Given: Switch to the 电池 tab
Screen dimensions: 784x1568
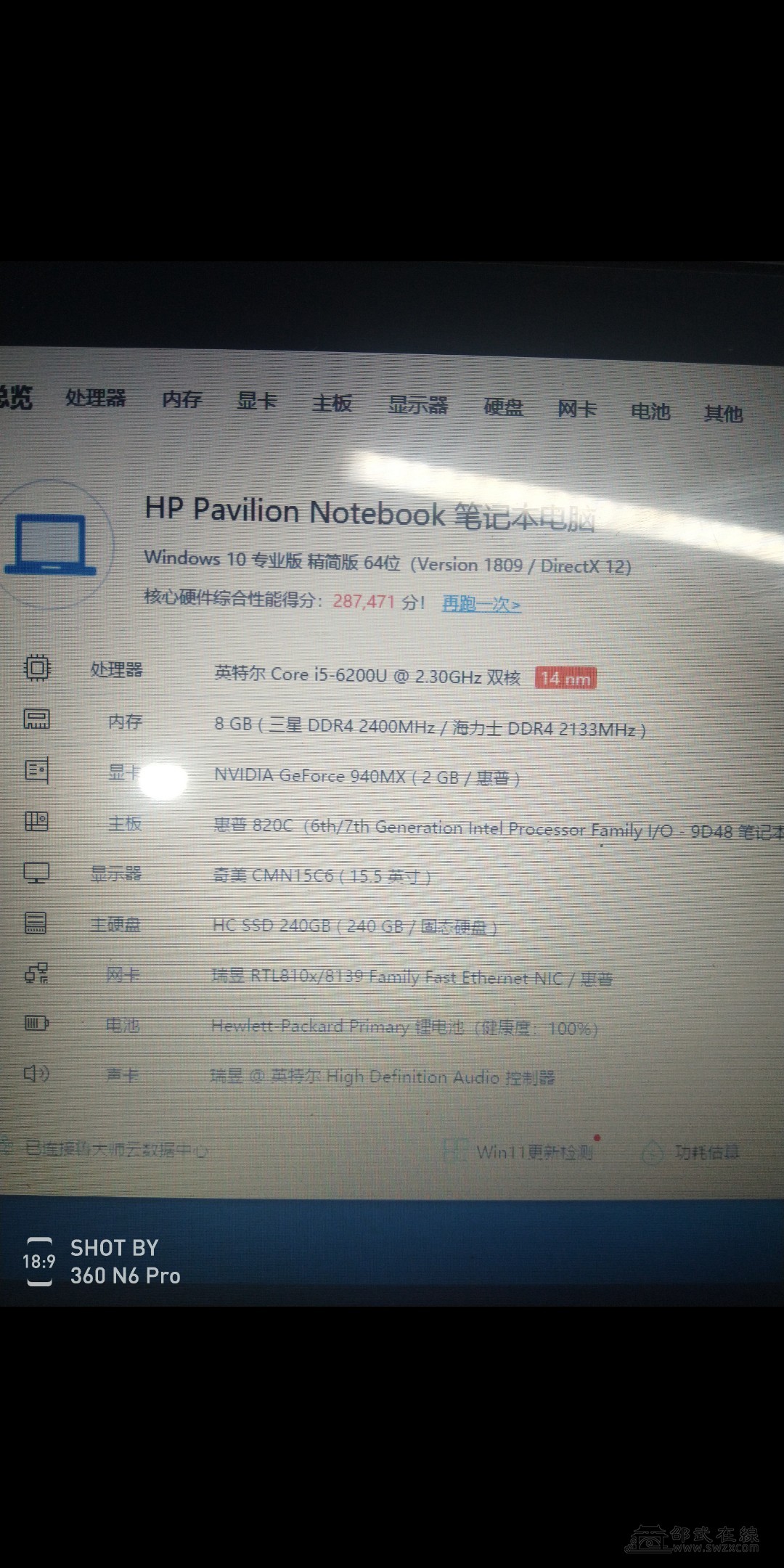Looking at the screenshot, I should point(650,412).
